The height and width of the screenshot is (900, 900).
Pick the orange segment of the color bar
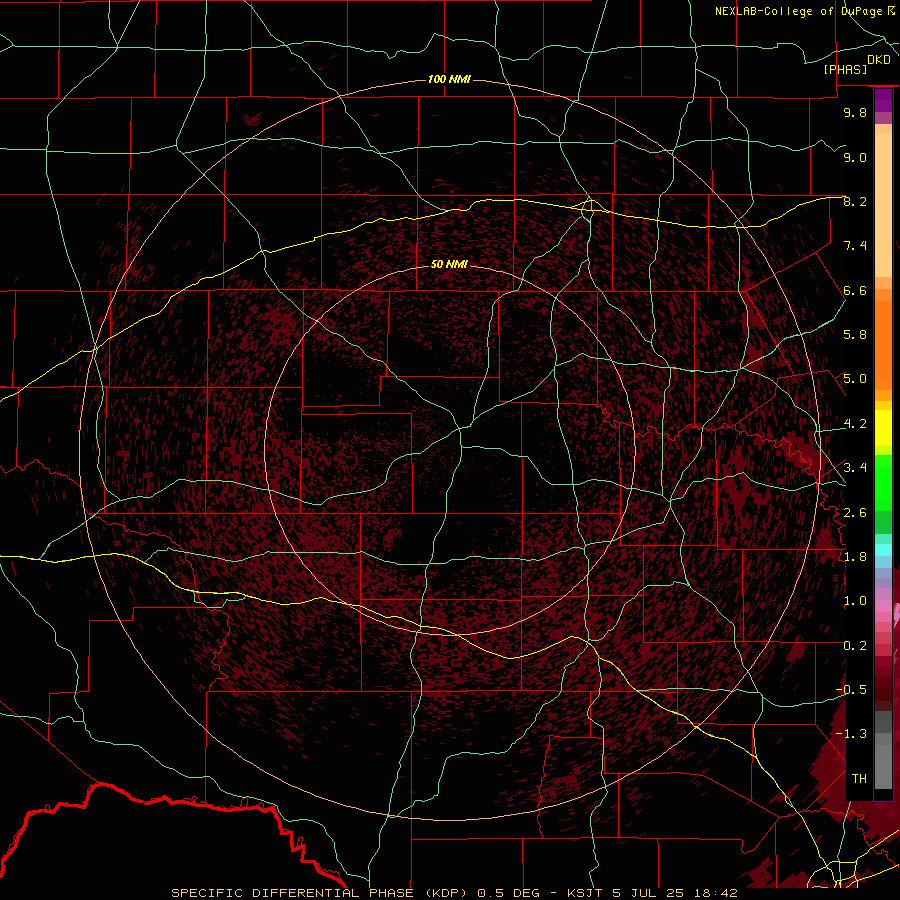click(x=883, y=346)
